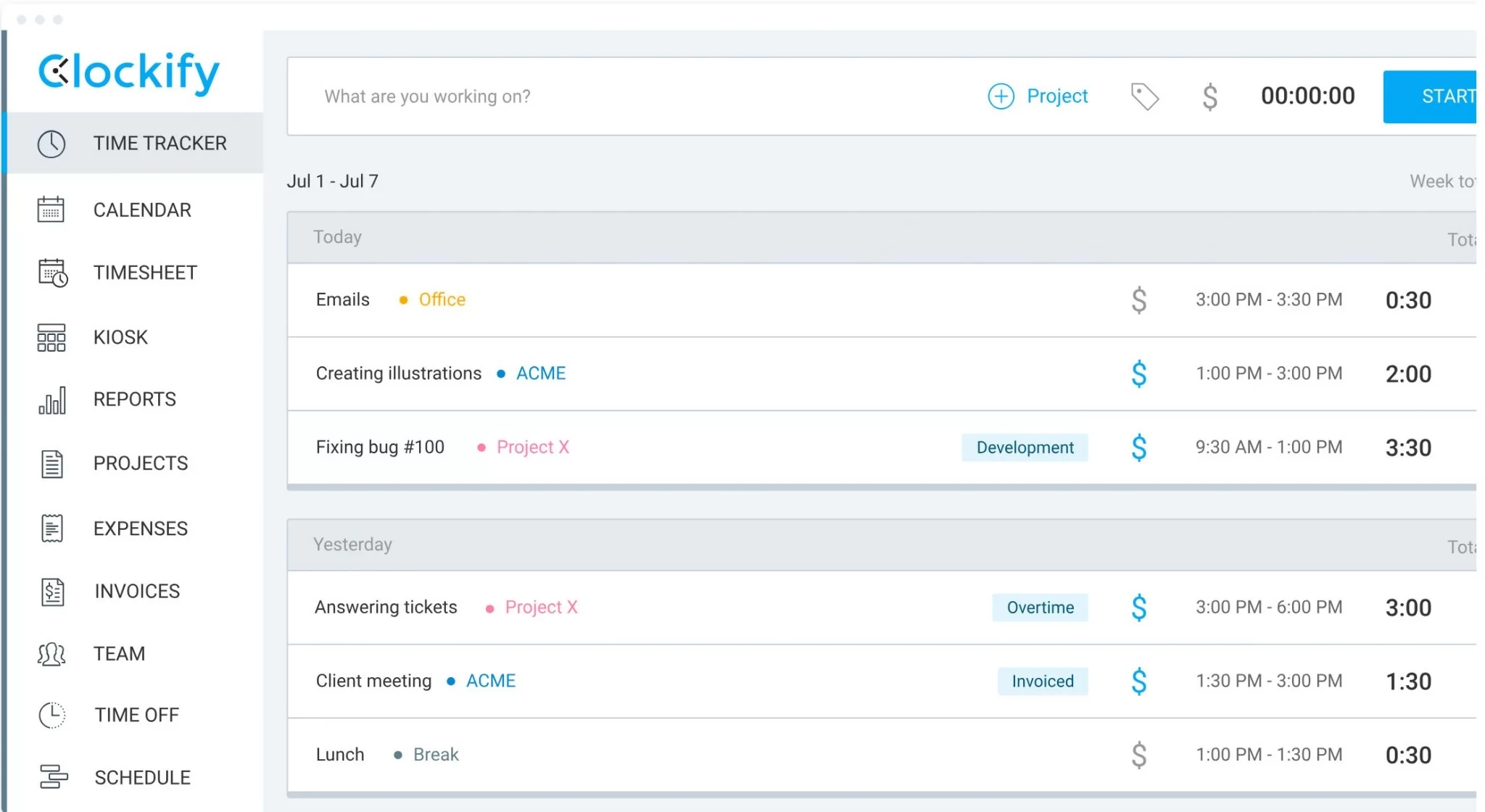Open Time Tracker page
The image size is (1485, 812).
(134, 143)
